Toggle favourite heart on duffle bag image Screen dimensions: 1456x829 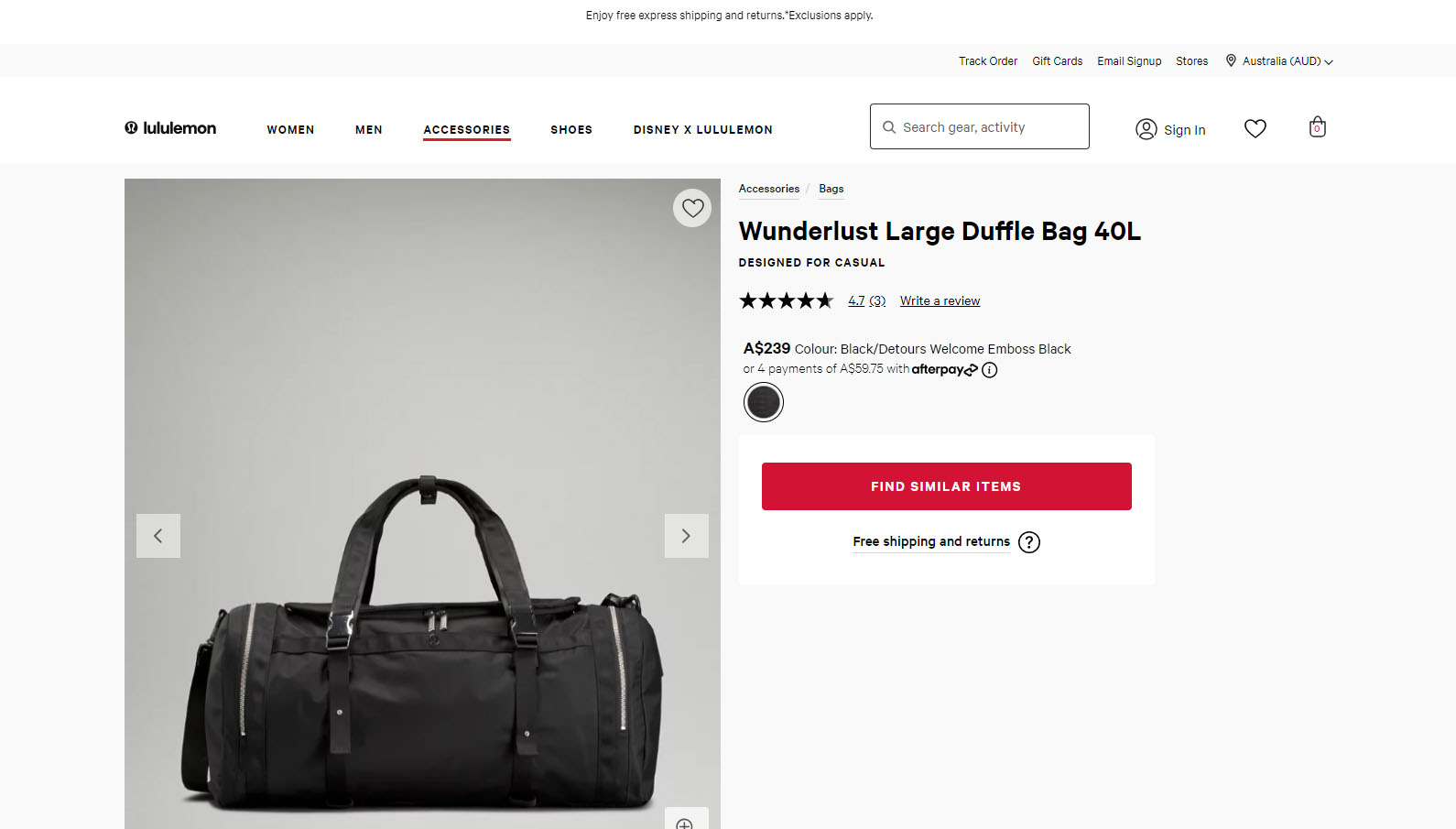(692, 208)
